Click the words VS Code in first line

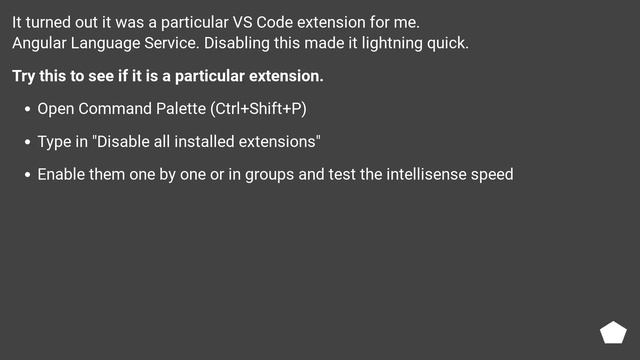(x=262, y=22)
